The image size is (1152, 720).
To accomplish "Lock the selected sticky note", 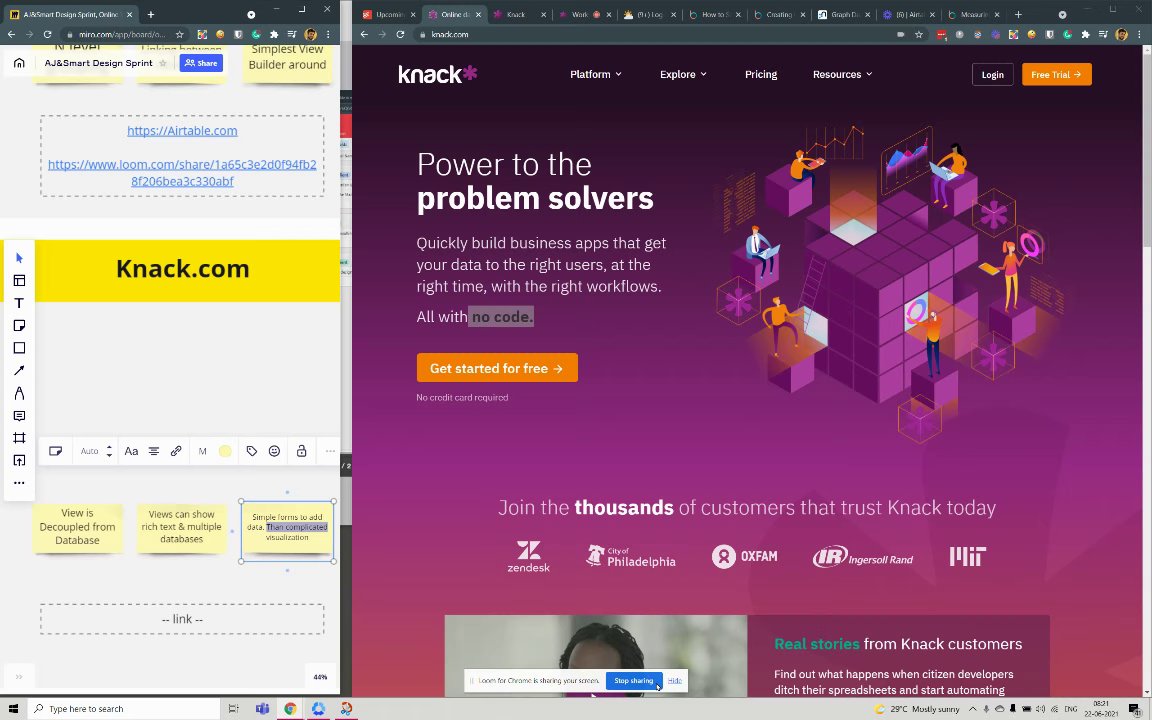I will pyautogui.click(x=301, y=451).
